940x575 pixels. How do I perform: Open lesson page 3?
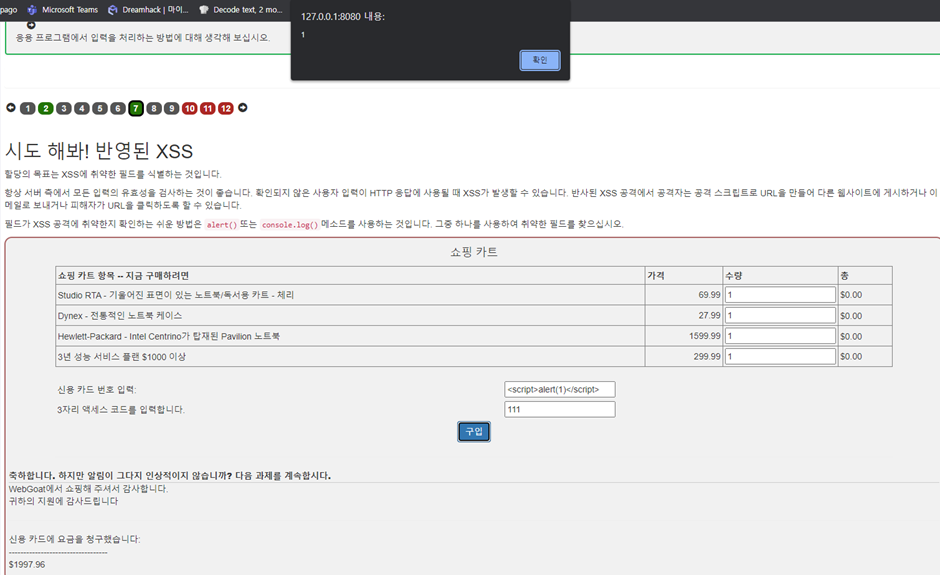[x=64, y=109]
